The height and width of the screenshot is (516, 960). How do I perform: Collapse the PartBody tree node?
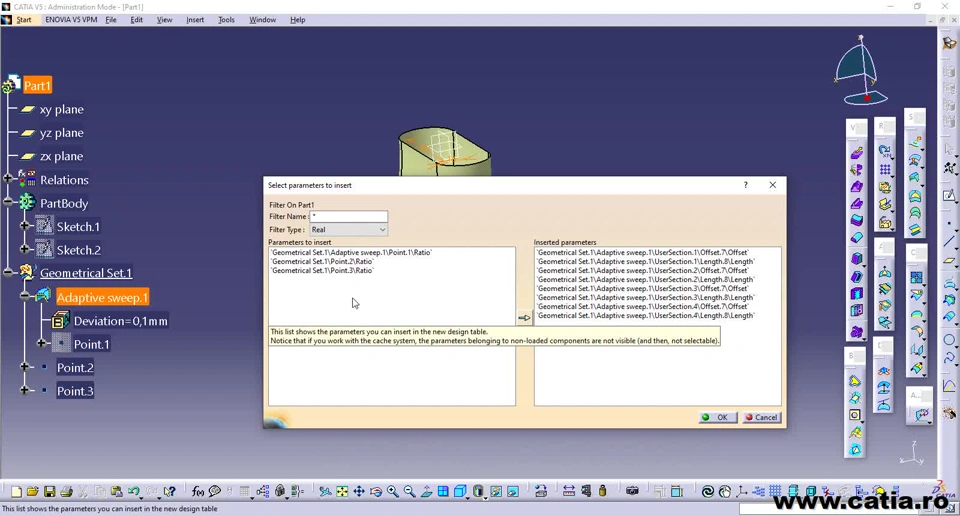8,202
